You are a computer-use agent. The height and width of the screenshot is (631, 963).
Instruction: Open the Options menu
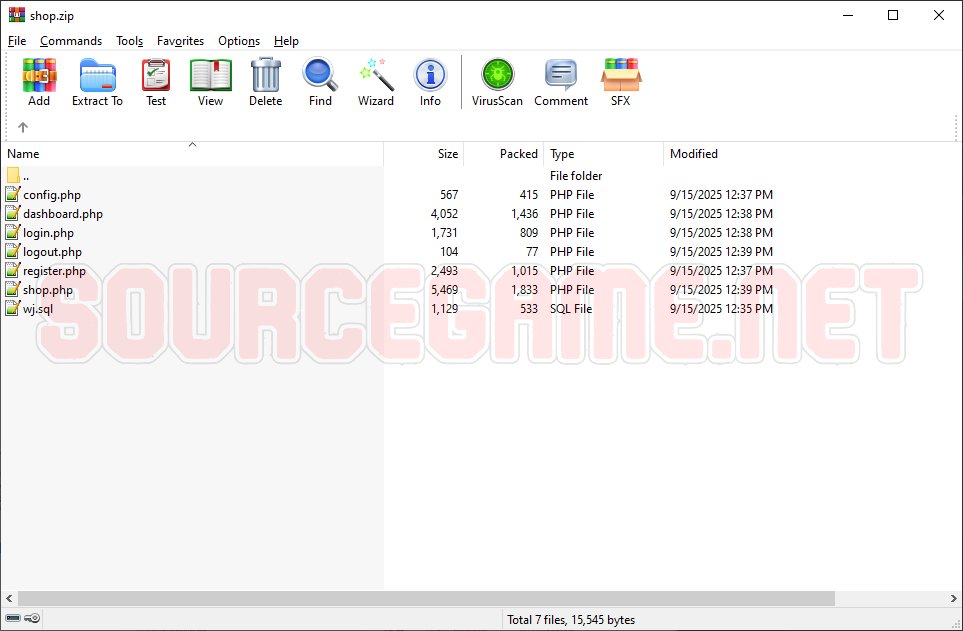coord(239,41)
